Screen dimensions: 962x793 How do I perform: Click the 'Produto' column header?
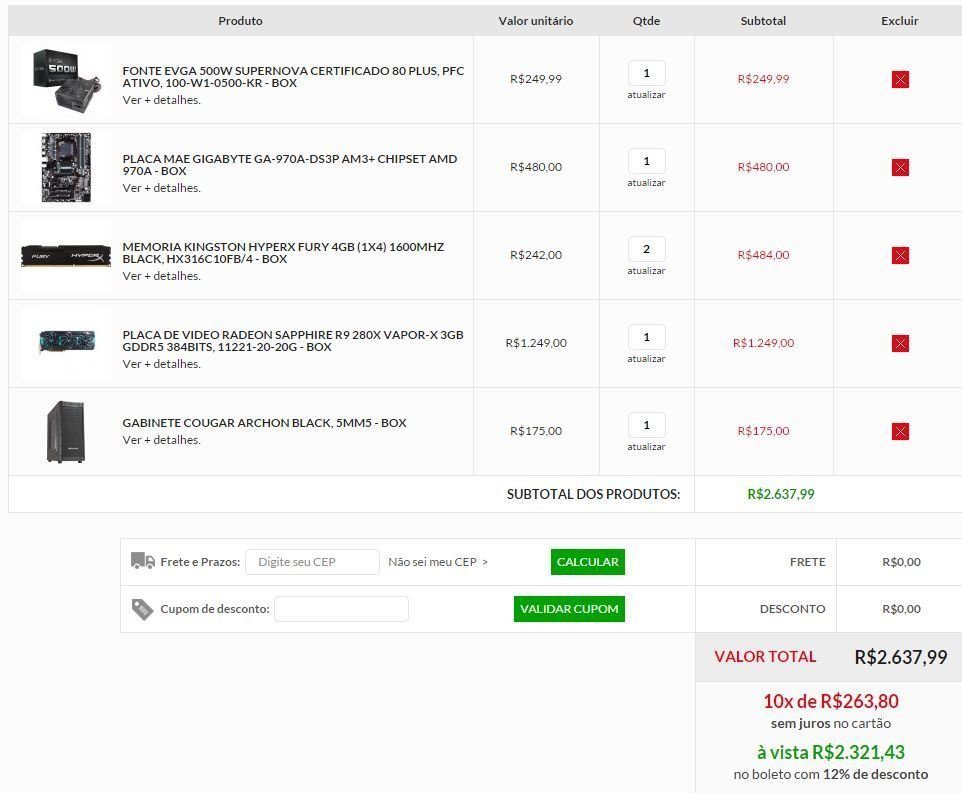point(240,21)
